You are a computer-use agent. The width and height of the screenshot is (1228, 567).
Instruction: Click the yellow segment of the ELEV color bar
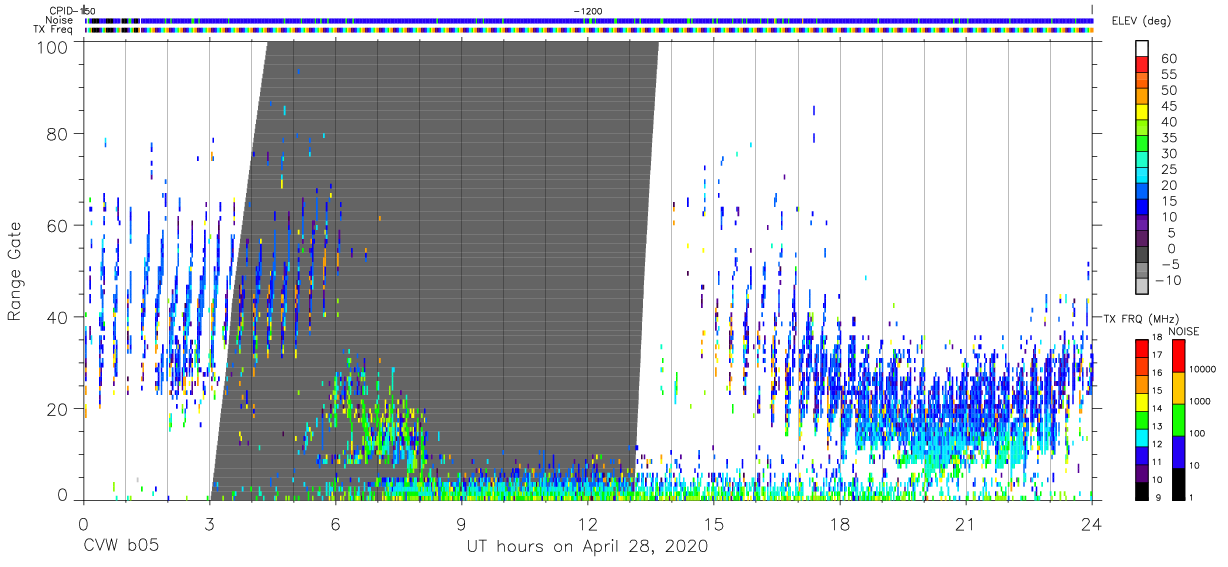click(x=1141, y=112)
